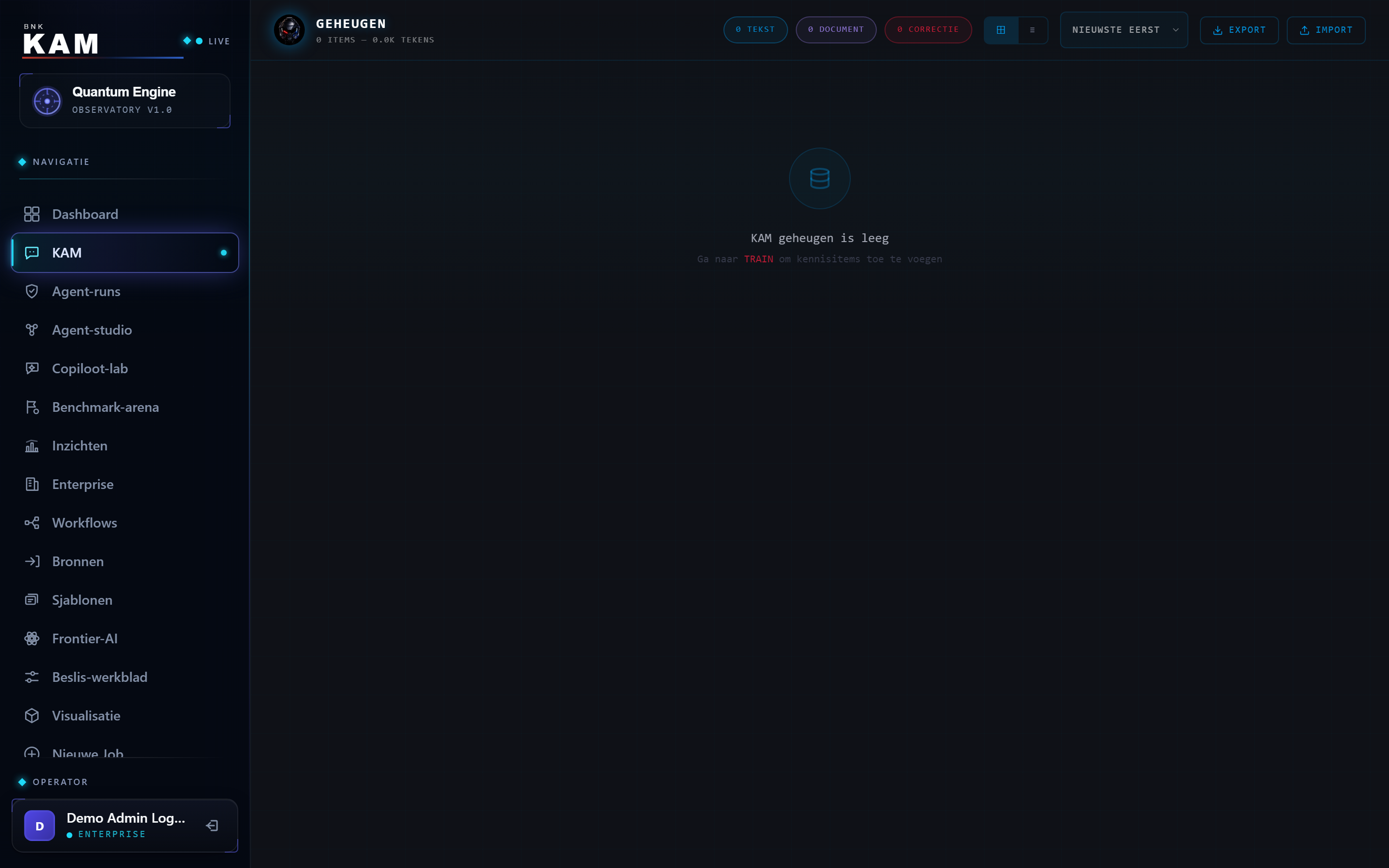The image size is (1389, 868).
Task: Click the Enterprise building icon
Action: point(31,484)
